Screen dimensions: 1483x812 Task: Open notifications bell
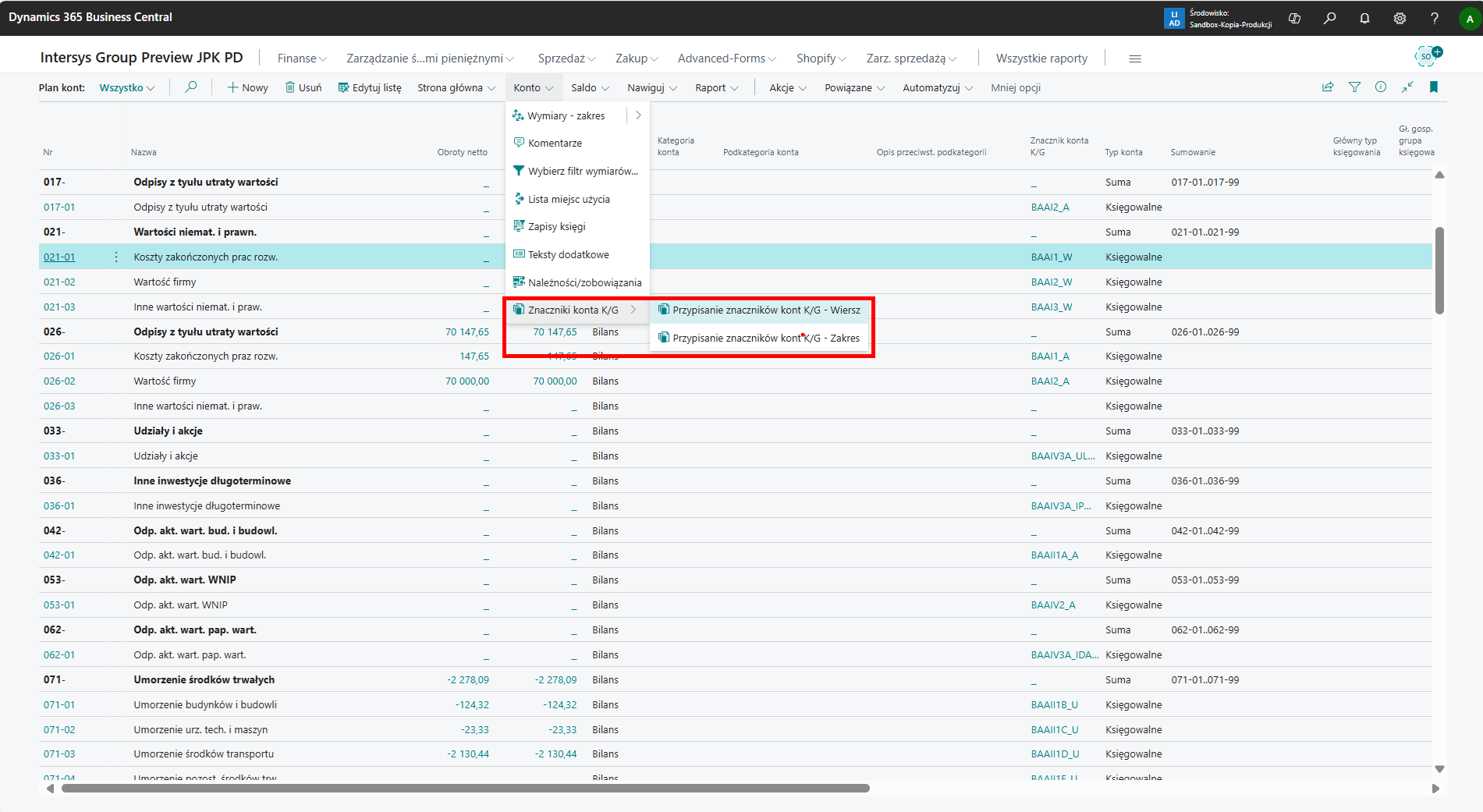pyautogui.click(x=1364, y=18)
